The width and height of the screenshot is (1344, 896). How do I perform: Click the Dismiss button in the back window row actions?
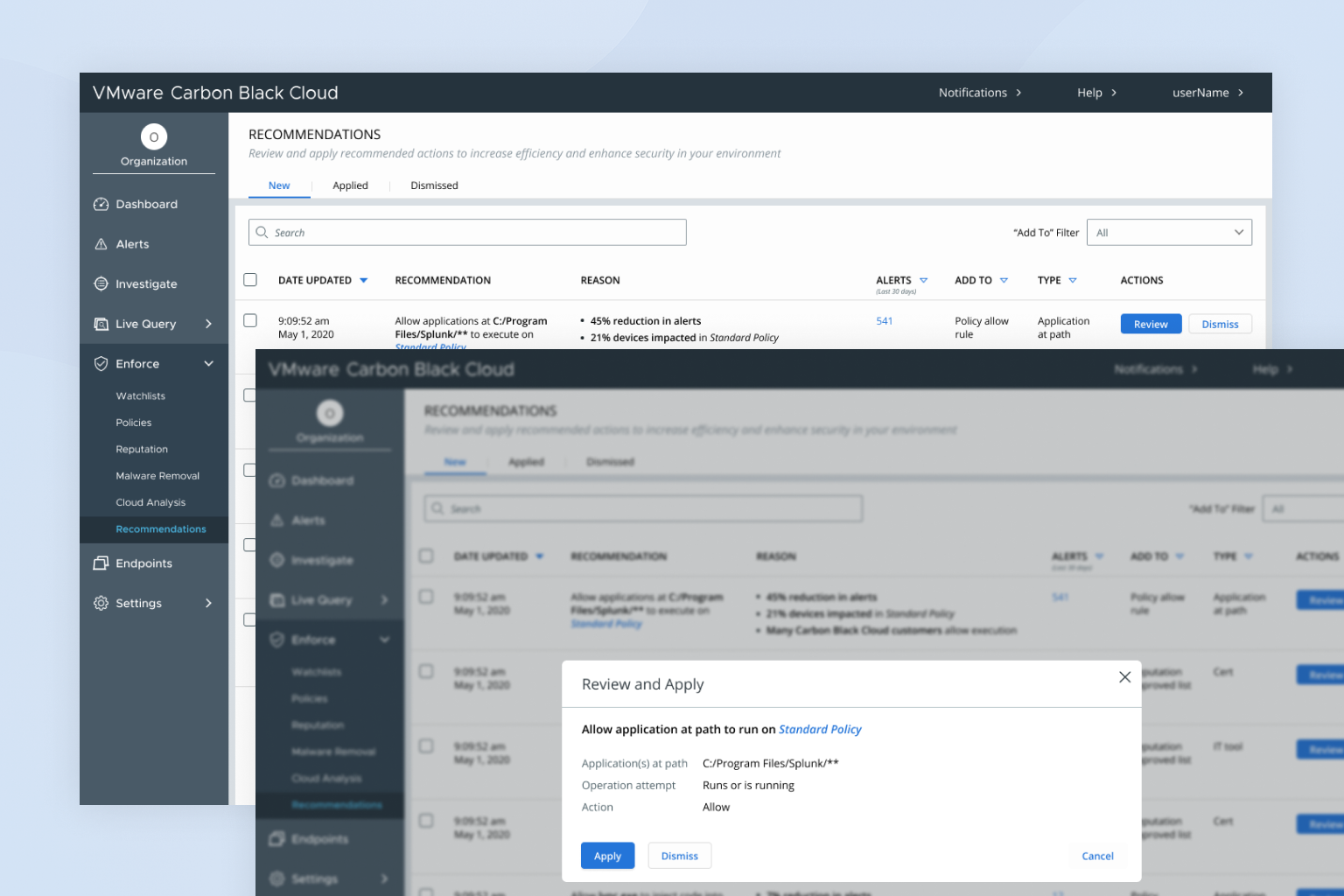tap(1220, 324)
